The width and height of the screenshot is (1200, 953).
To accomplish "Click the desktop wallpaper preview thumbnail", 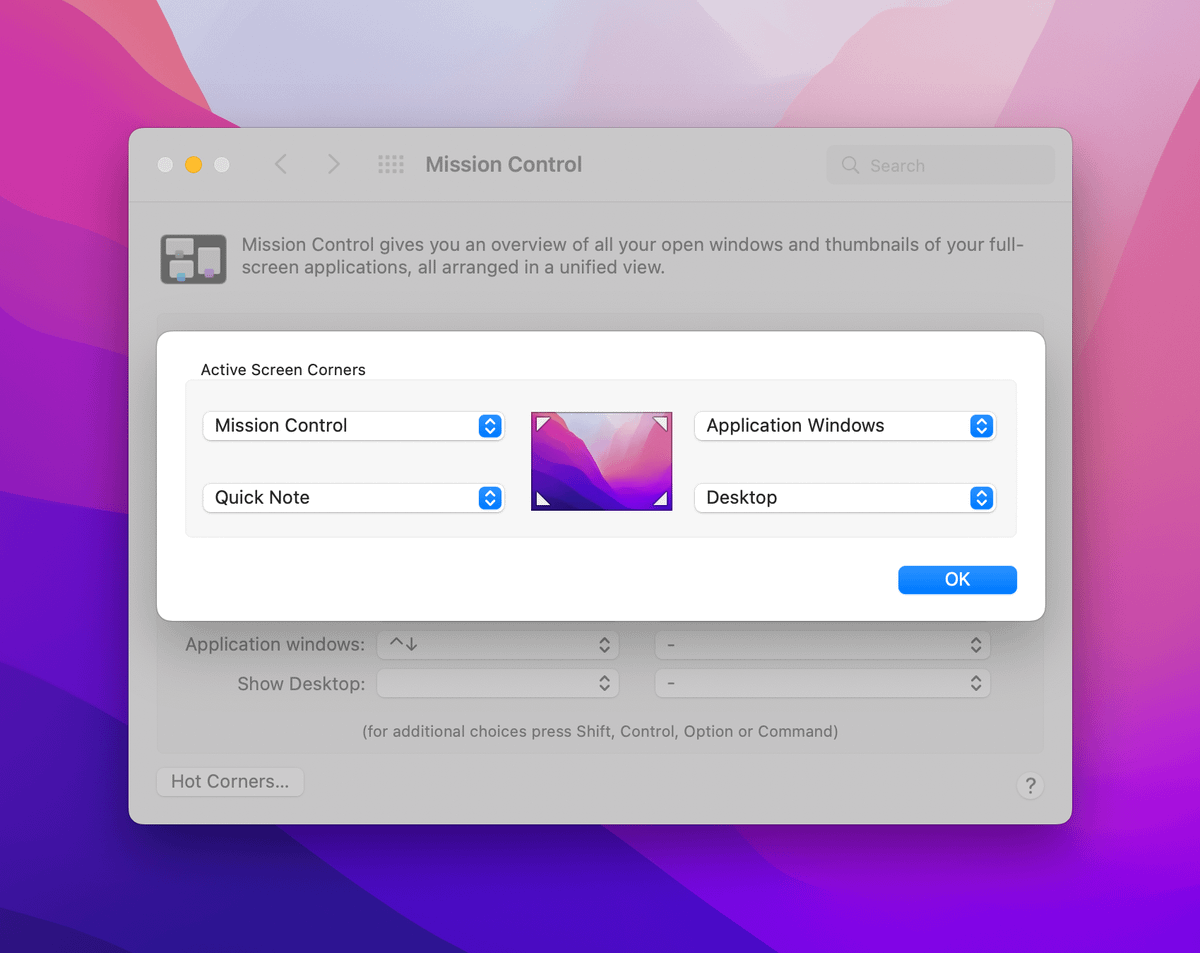I will (601, 461).
